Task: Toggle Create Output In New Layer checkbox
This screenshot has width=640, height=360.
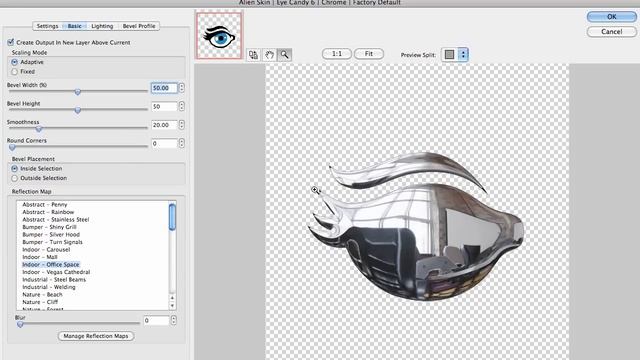Action: pos(11,42)
